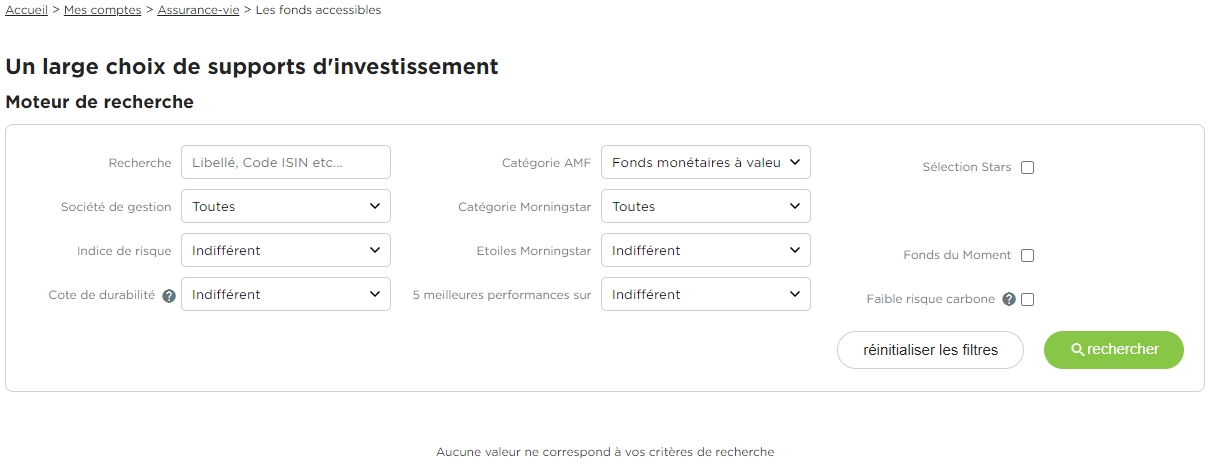Navigate to Assurance-vie breadcrumb
Screen dimensions: 1210x465
199,10
